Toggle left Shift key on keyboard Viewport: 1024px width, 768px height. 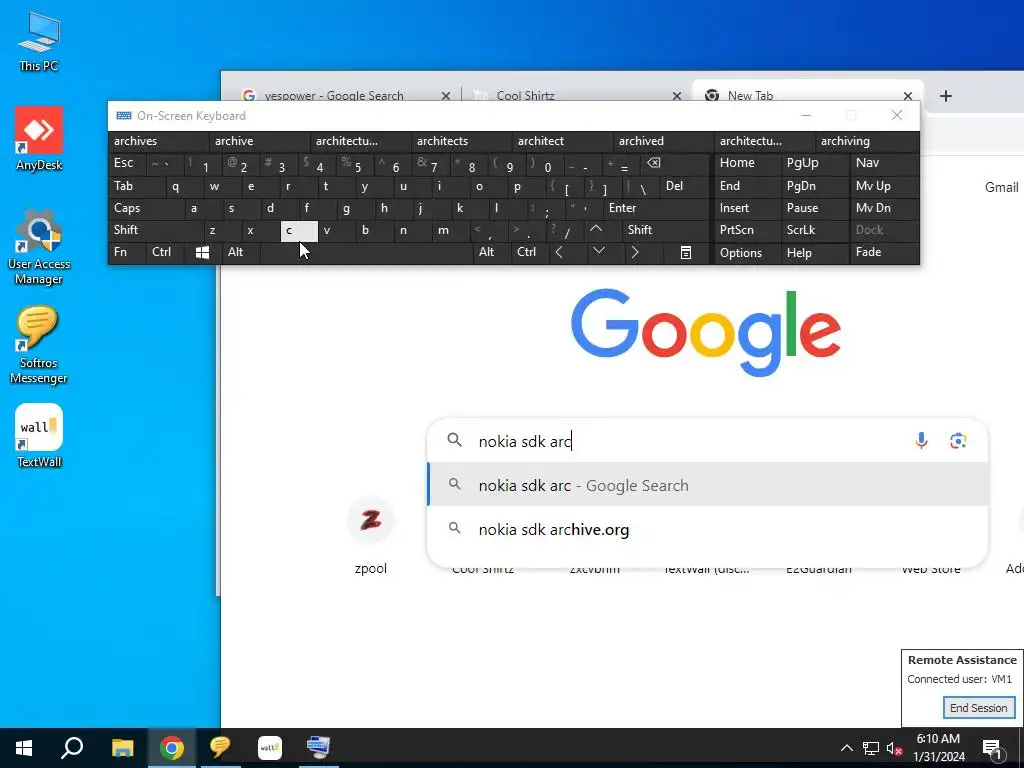[155, 230]
